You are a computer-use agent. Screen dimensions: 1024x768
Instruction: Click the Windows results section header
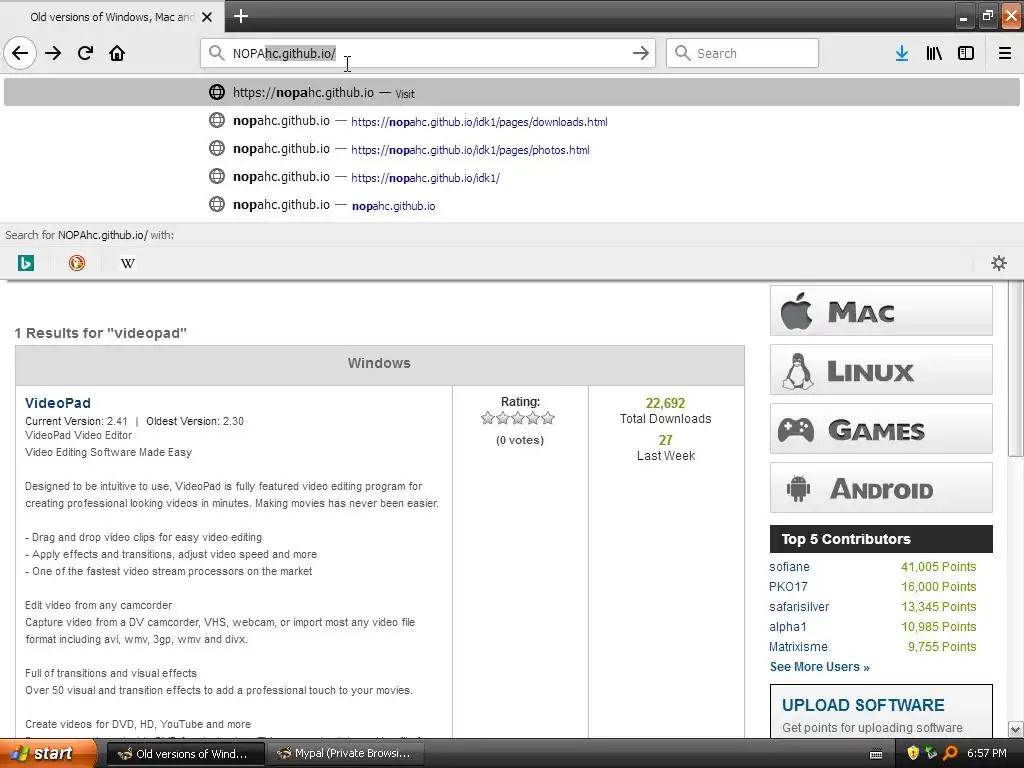[379, 364]
